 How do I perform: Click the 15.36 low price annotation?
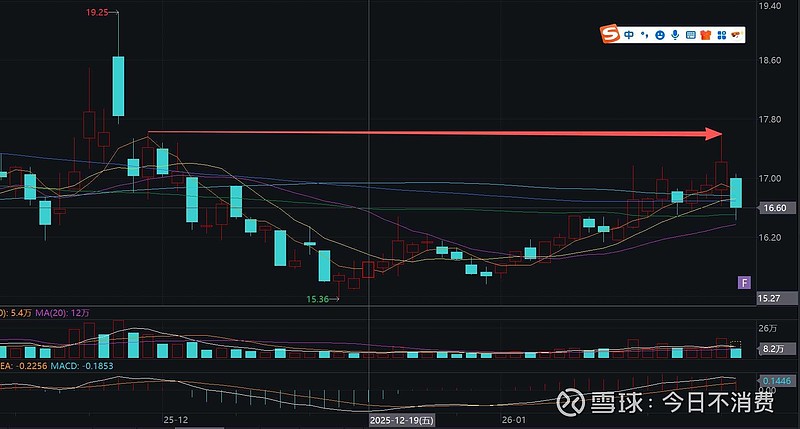point(317,299)
